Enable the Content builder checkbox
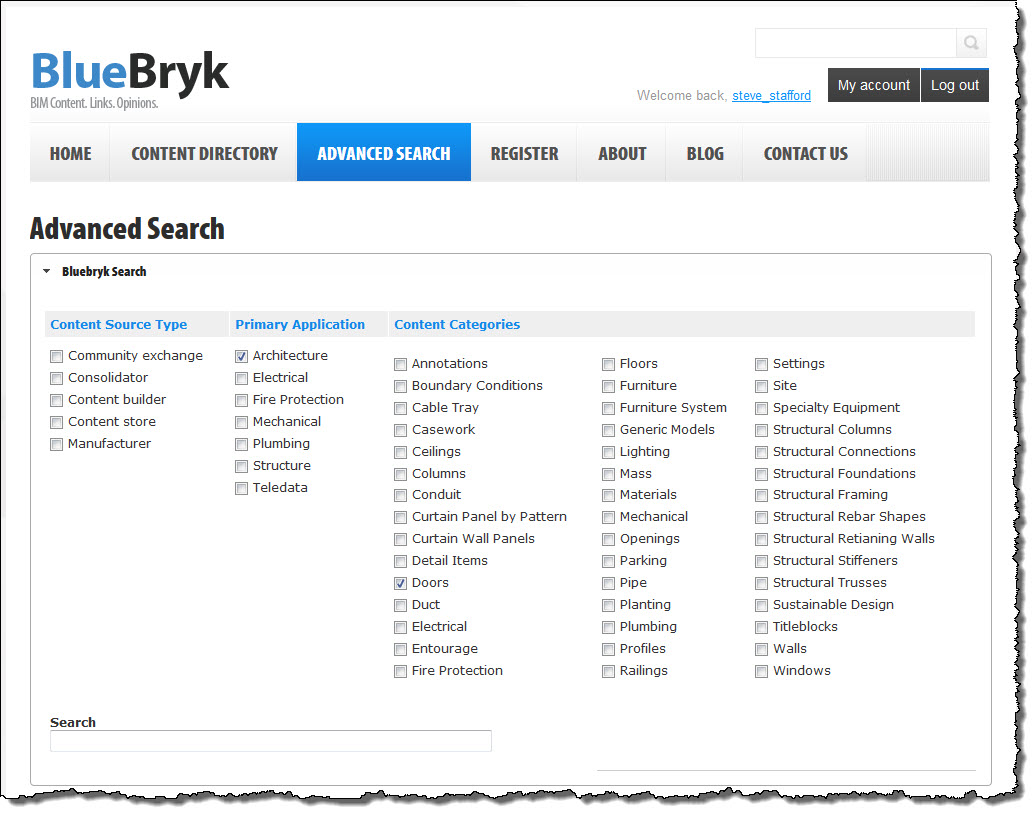The image size is (1036, 814). coord(57,400)
